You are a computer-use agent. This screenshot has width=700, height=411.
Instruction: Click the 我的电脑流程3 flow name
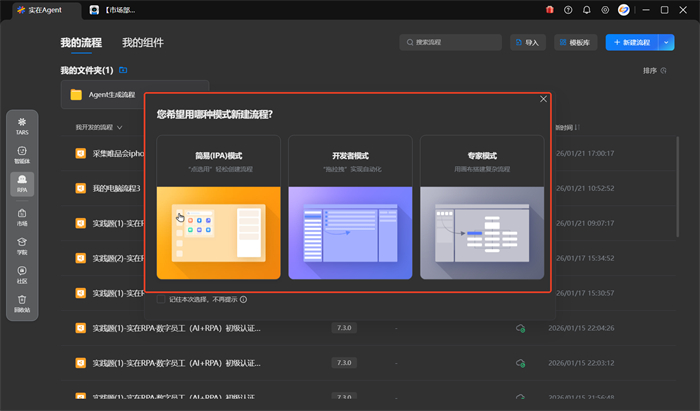click(117, 188)
